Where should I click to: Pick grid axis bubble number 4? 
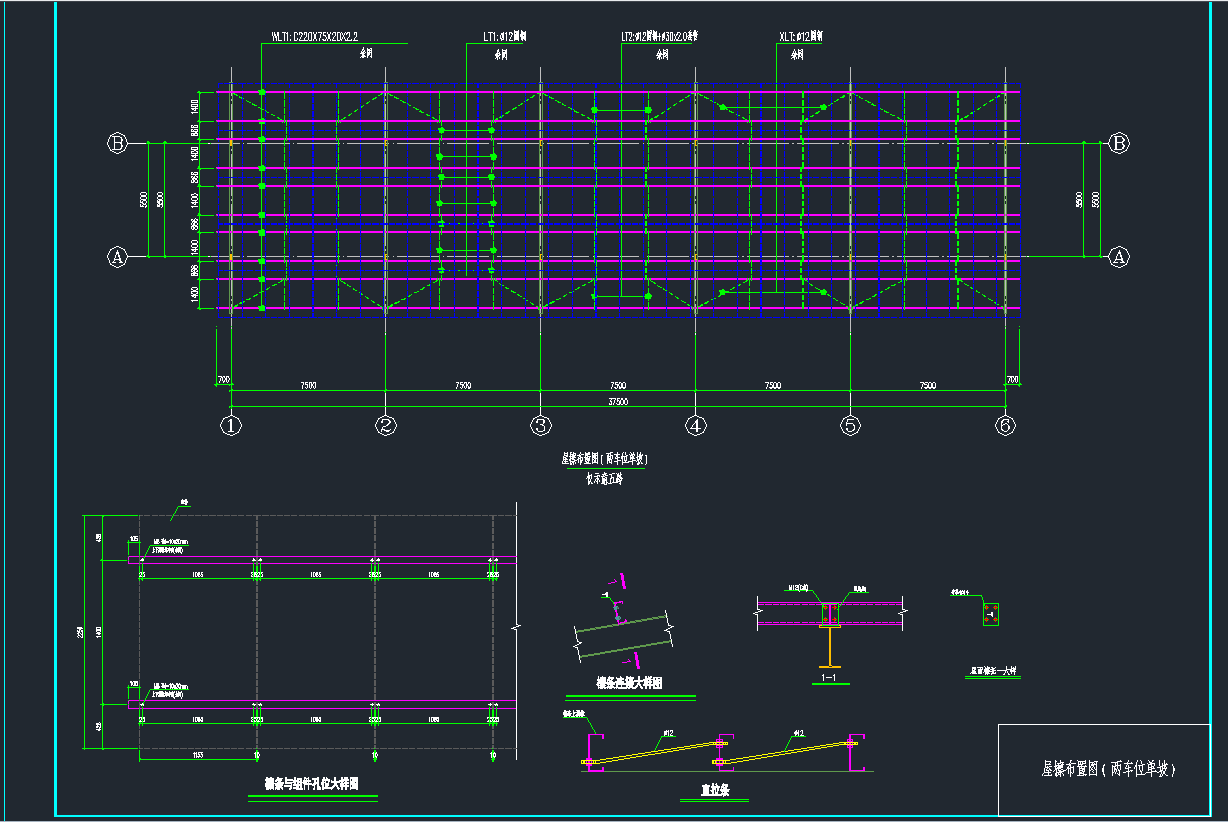click(x=696, y=425)
